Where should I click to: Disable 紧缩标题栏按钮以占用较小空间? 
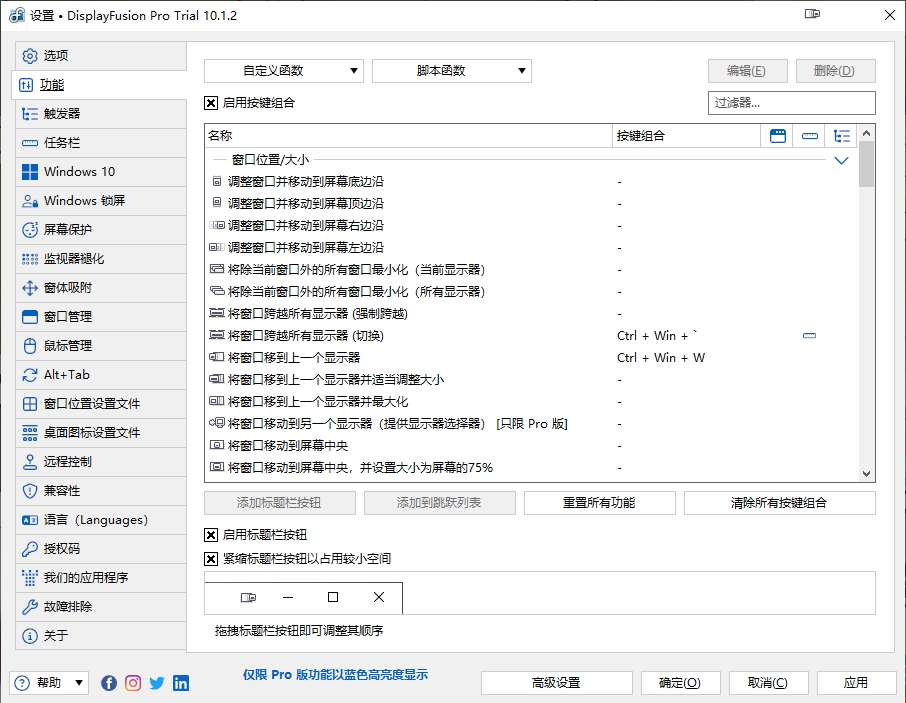click(210, 560)
